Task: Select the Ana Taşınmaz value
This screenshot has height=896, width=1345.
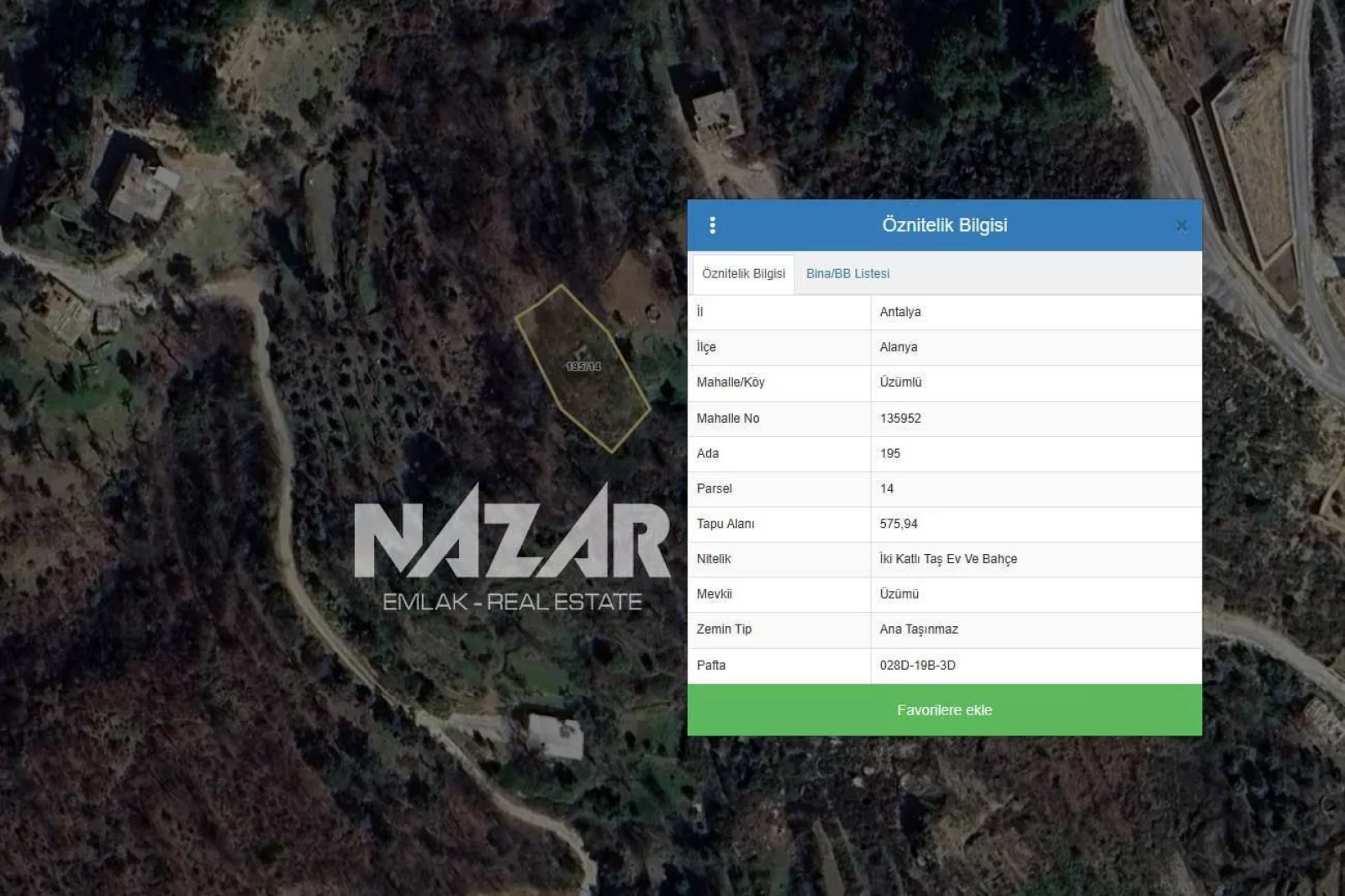Action: tap(919, 630)
